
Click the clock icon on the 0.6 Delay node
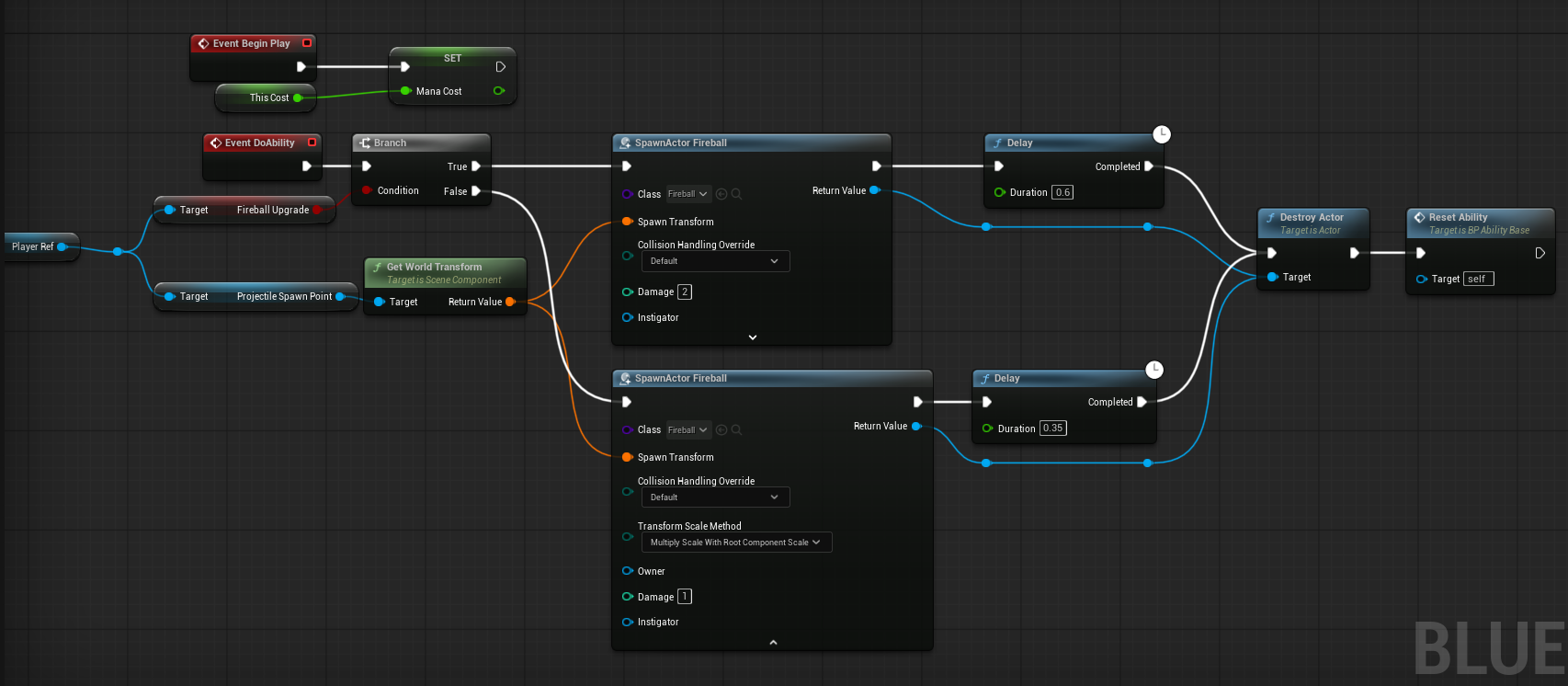pos(1162,134)
